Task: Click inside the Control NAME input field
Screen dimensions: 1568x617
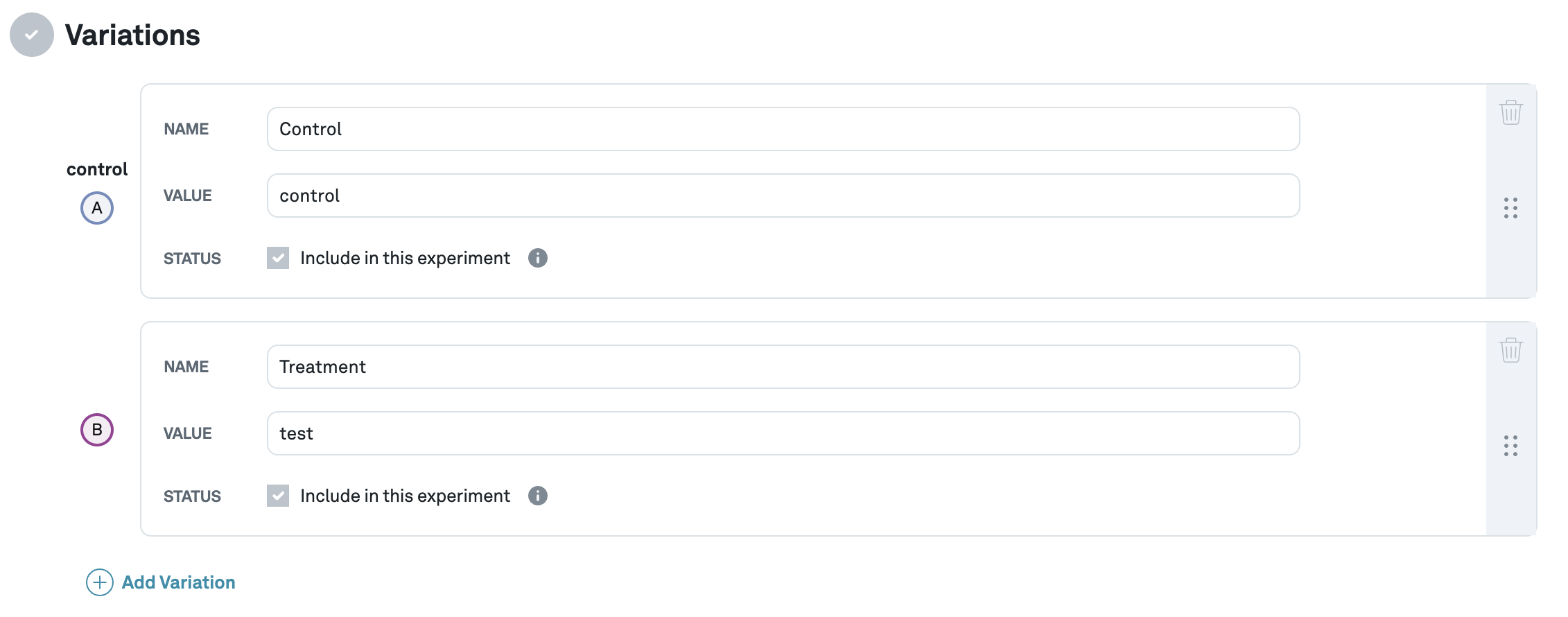Action: (x=782, y=128)
